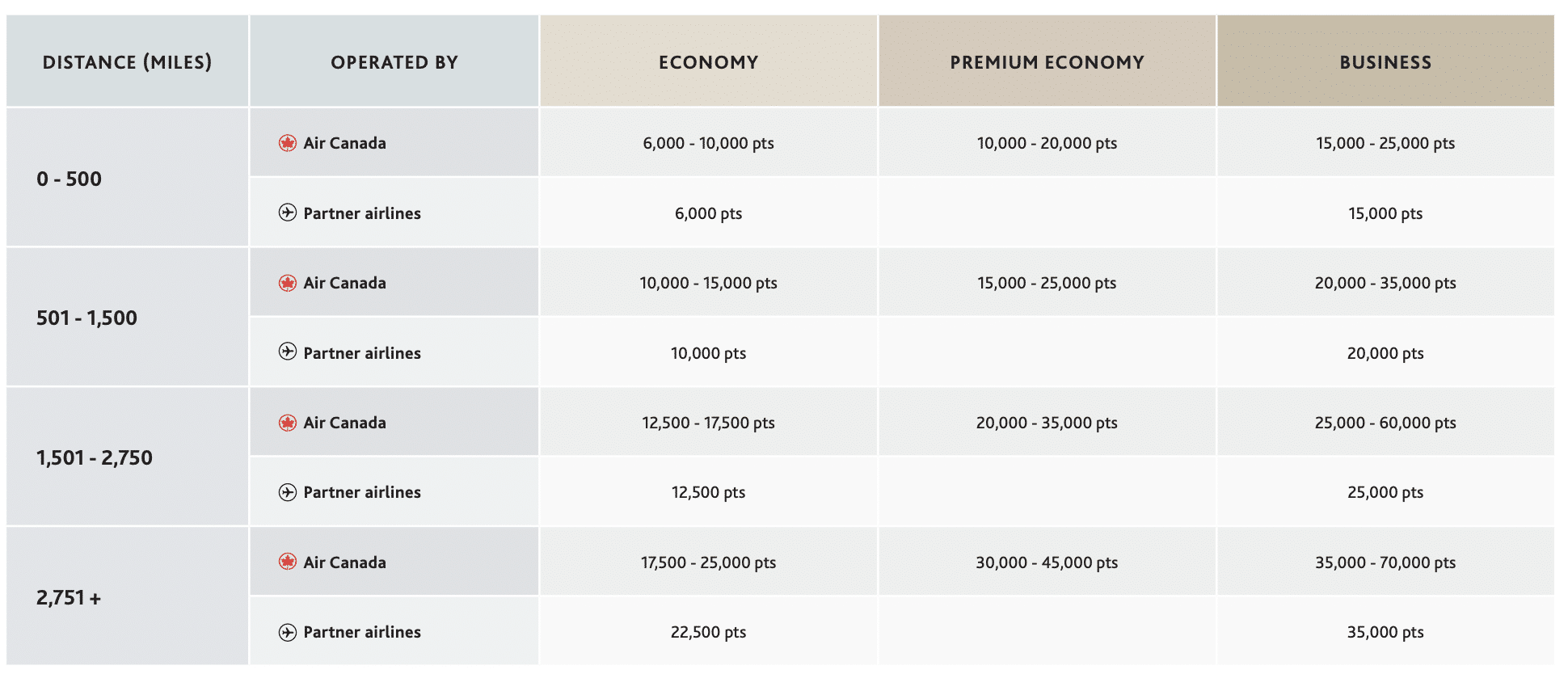Select the Economy column header

point(708,62)
